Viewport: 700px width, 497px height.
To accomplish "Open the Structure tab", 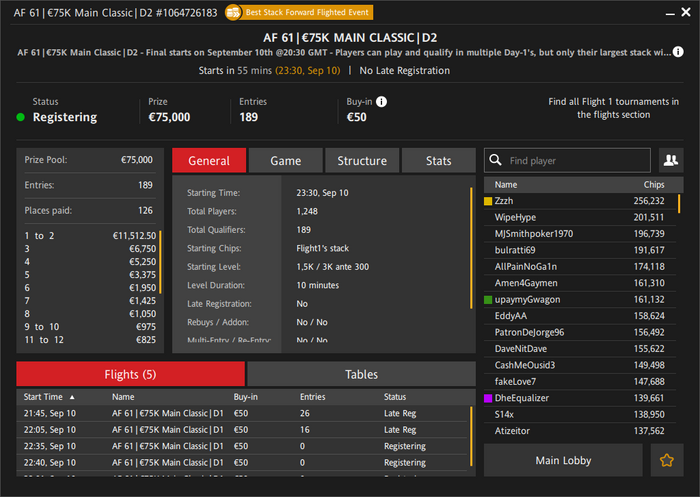I will [362, 160].
